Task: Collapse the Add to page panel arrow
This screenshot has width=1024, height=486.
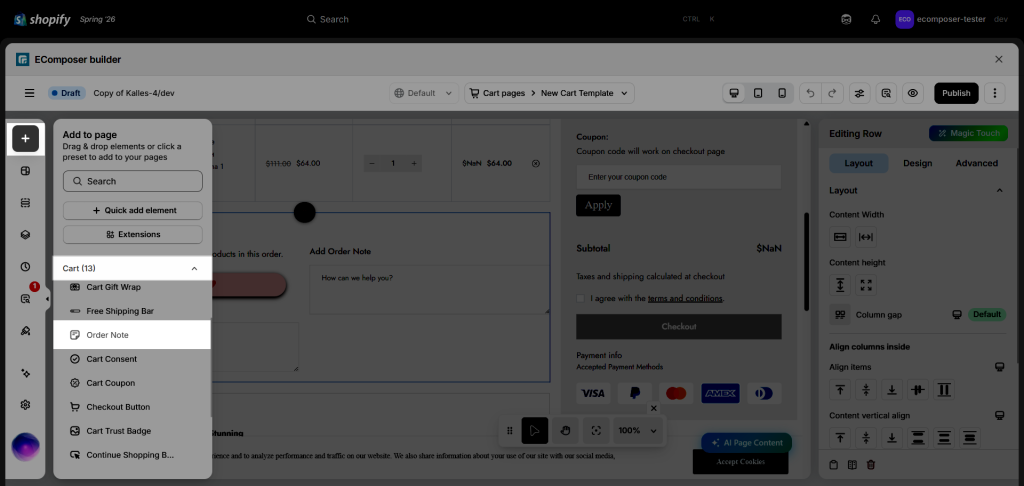Action: tap(47, 299)
